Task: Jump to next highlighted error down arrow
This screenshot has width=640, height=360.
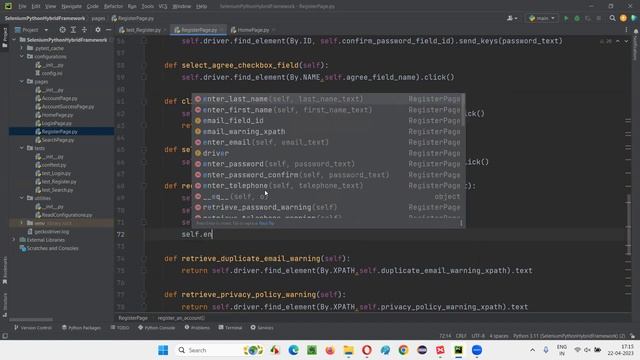Action: [x=626, y=41]
